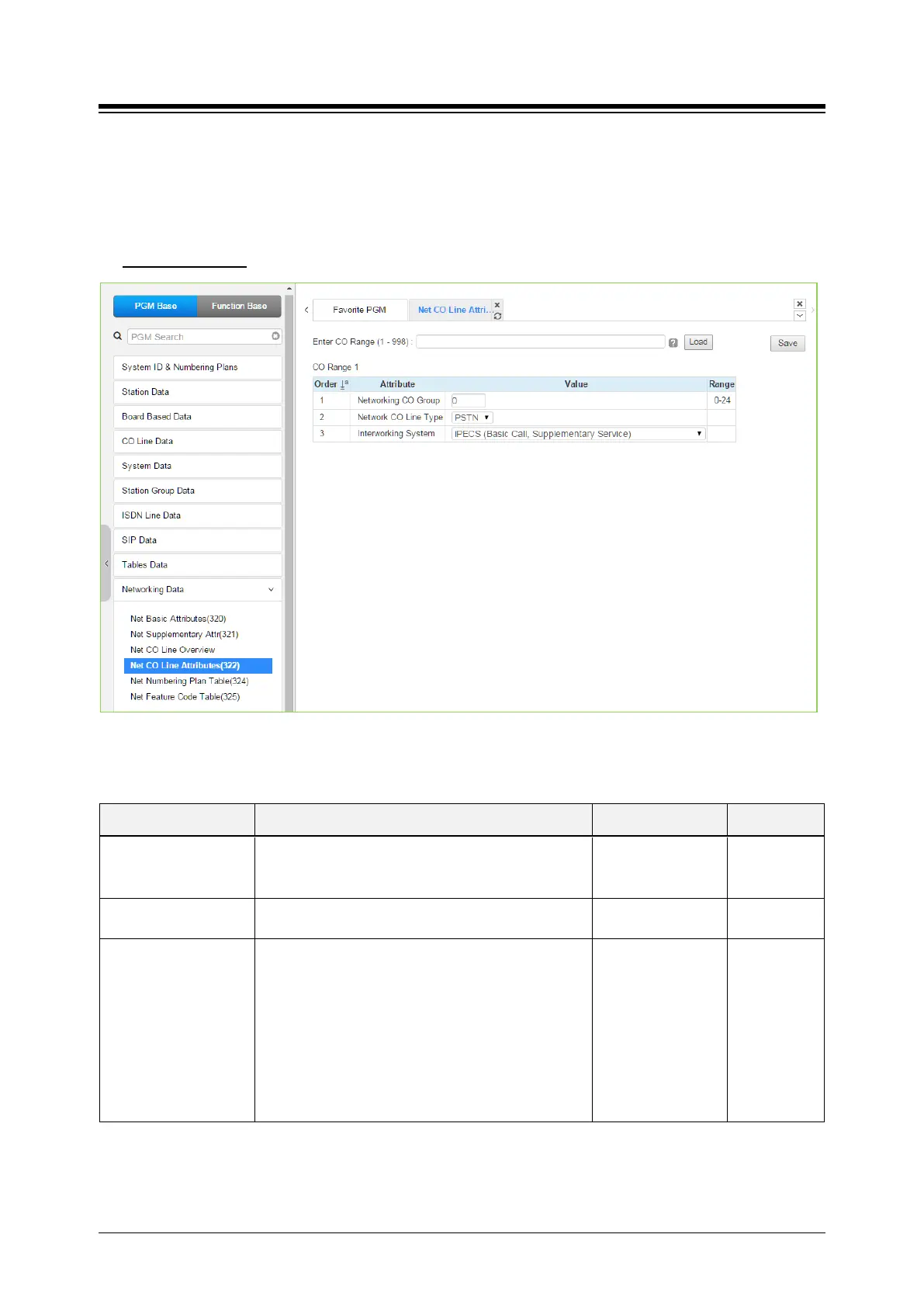Expand the SIP Data section
Viewport: 924px width, 1307px height.
click(197, 540)
